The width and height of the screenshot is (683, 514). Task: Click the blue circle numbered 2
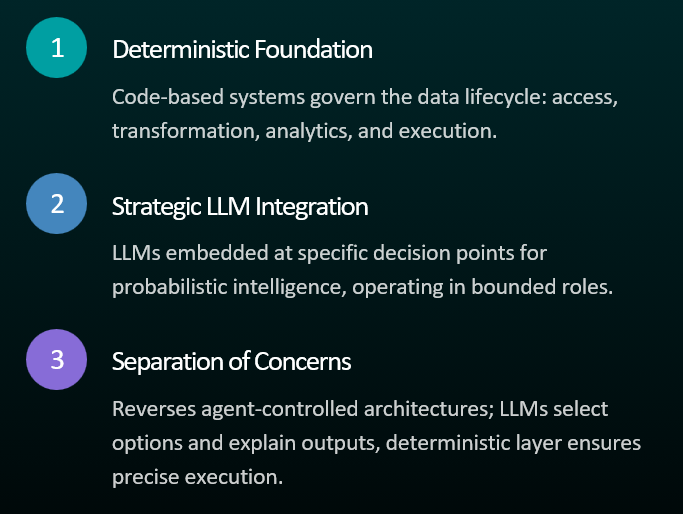tap(57, 204)
